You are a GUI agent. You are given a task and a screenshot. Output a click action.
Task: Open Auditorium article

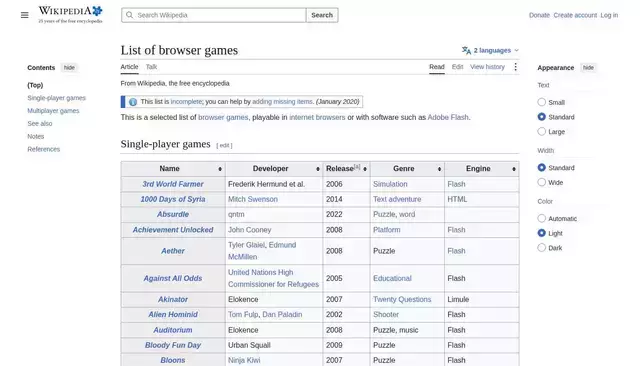click(173, 330)
